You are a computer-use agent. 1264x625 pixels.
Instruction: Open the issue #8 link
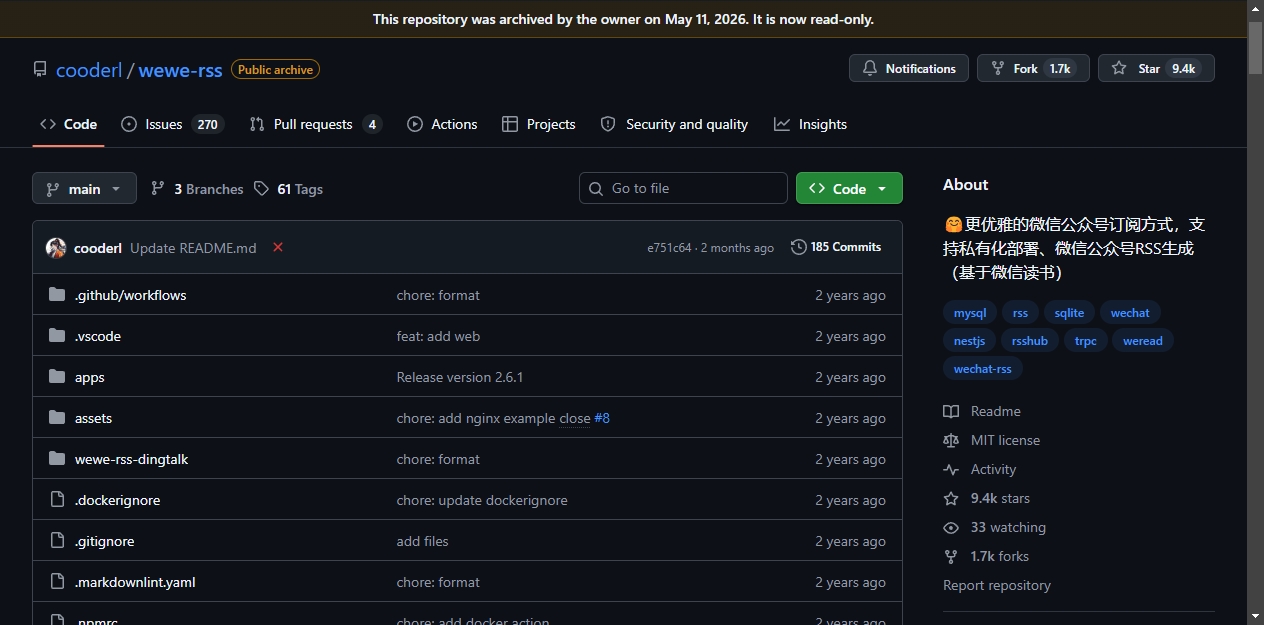click(602, 418)
